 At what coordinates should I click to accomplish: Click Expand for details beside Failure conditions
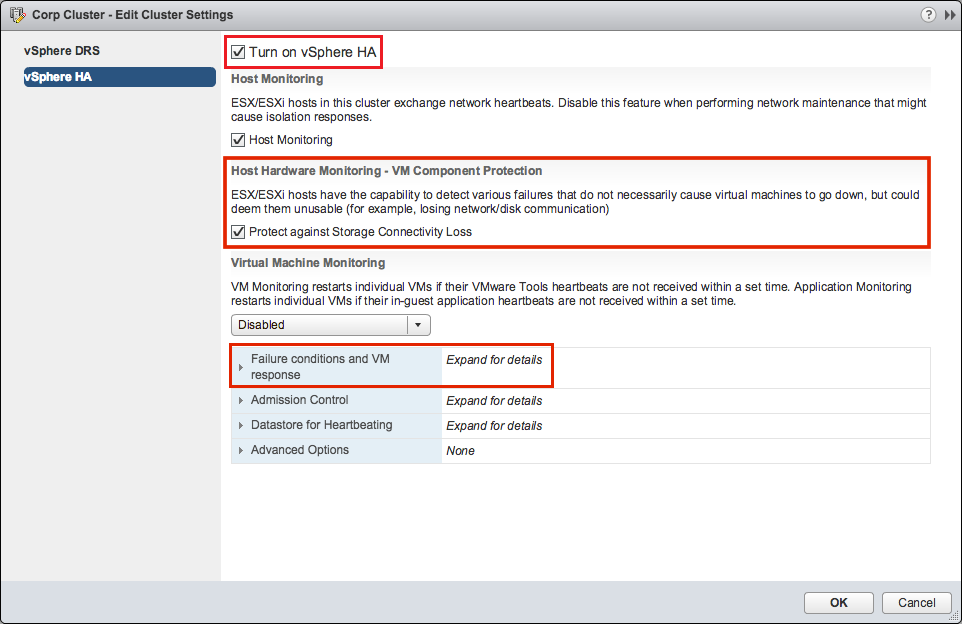(x=494, y=360)
